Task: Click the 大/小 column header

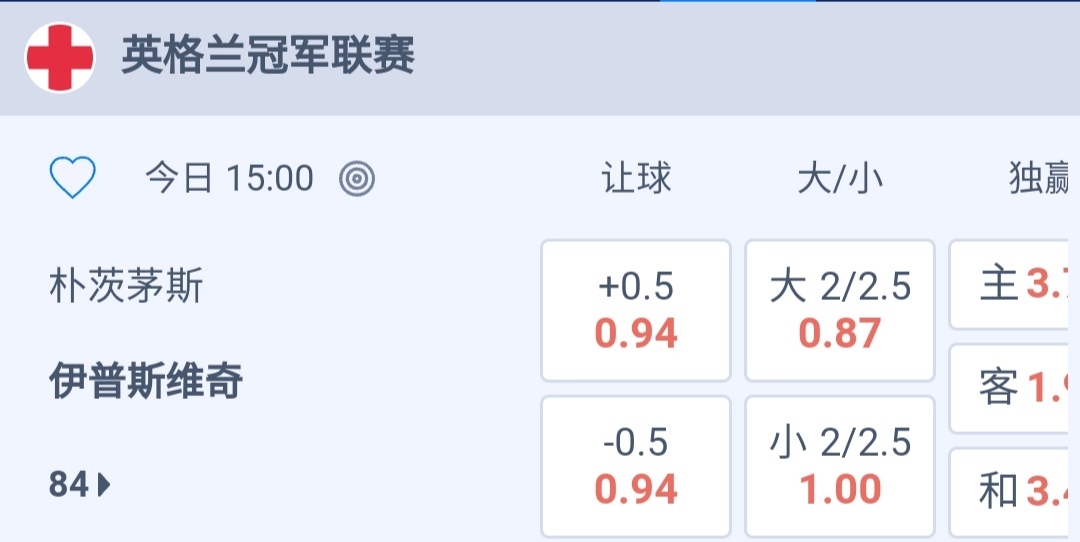Action: tap(840, 179)
